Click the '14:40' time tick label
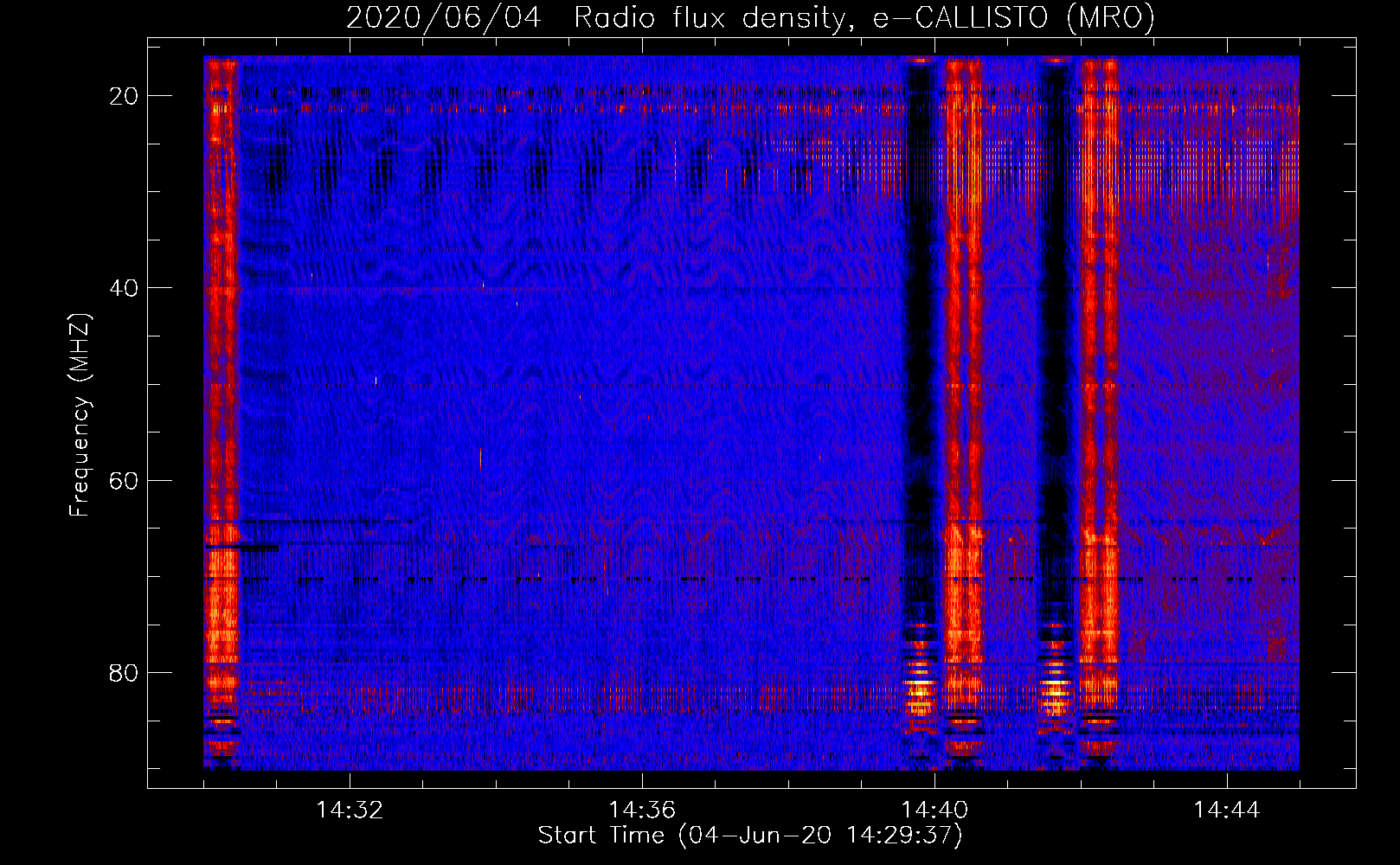The height and width of the screenshot is (865, 1400). (x=934, y=811)
